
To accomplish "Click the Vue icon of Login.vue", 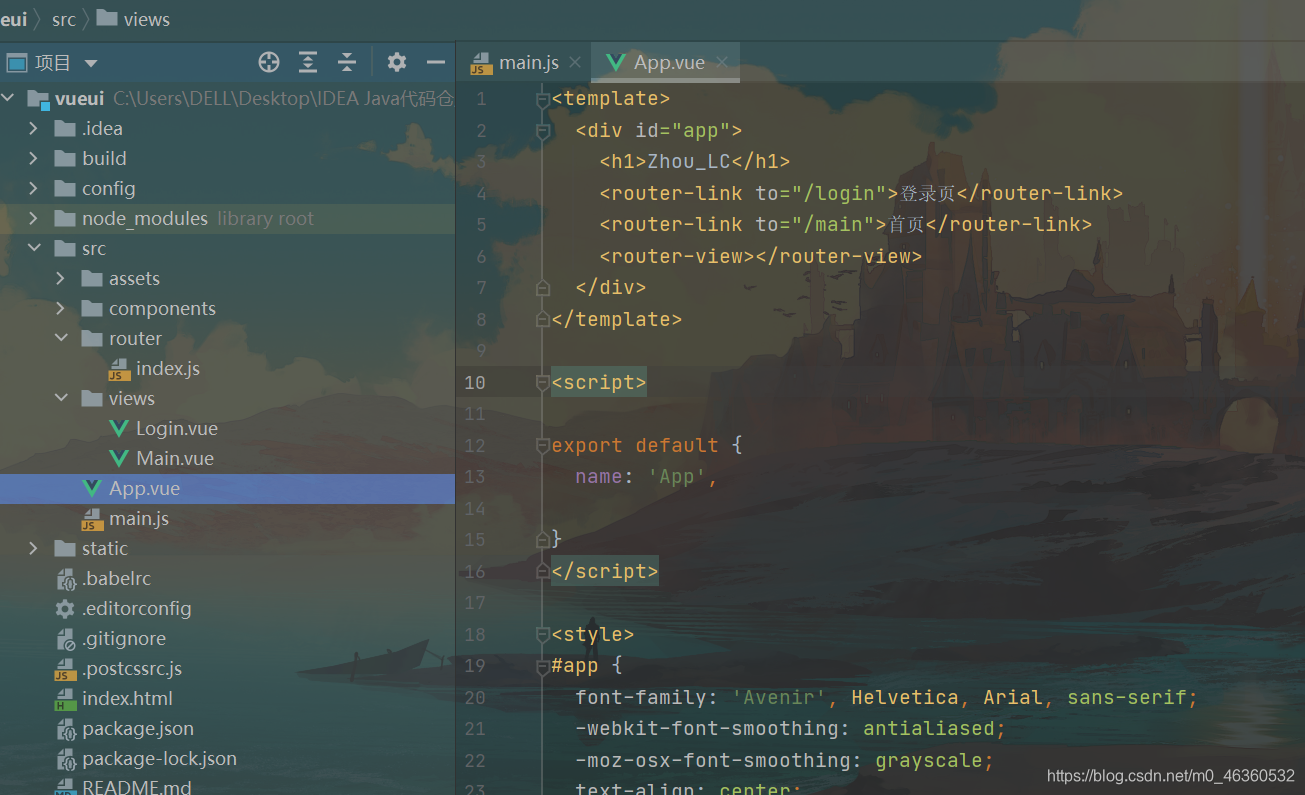I will pos(119,428).
